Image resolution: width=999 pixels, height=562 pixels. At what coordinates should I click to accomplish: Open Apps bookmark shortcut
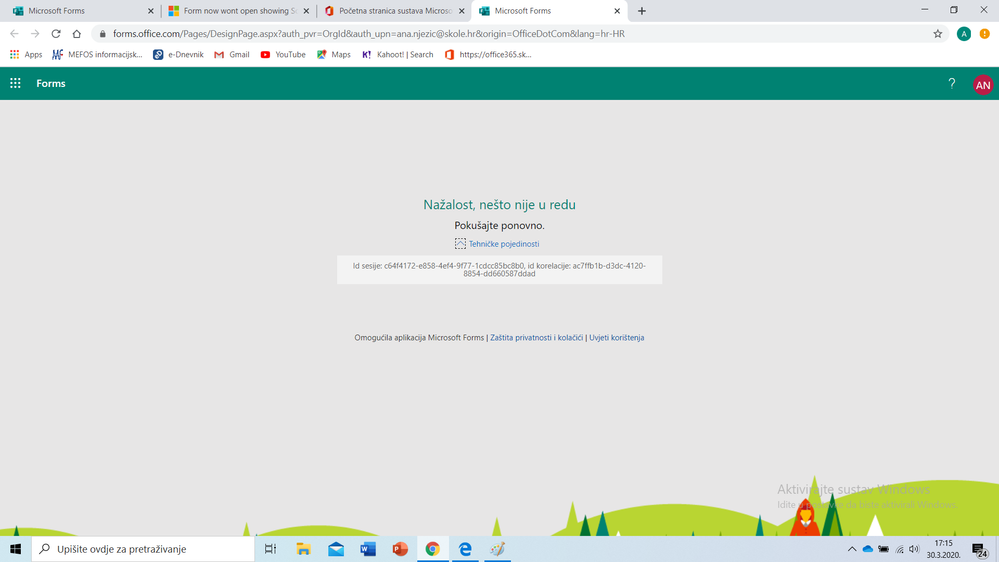pos(26,55)
